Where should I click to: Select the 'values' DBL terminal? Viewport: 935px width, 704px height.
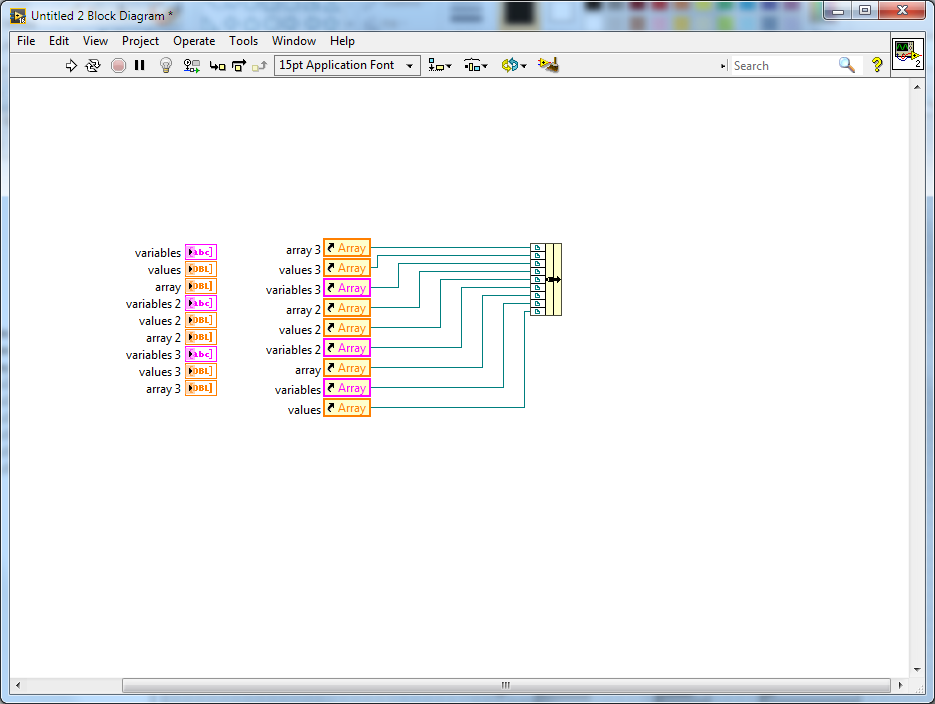(200, 269)
